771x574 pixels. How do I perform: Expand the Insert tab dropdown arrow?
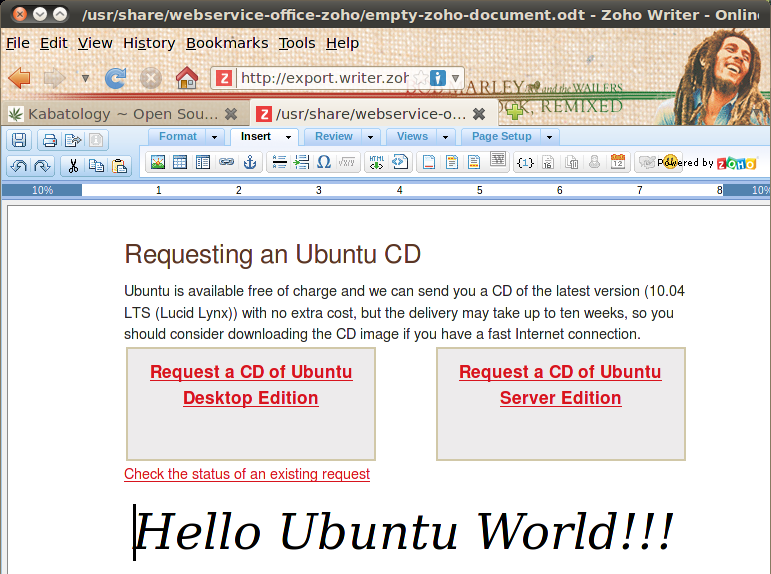tap(289, 137)
